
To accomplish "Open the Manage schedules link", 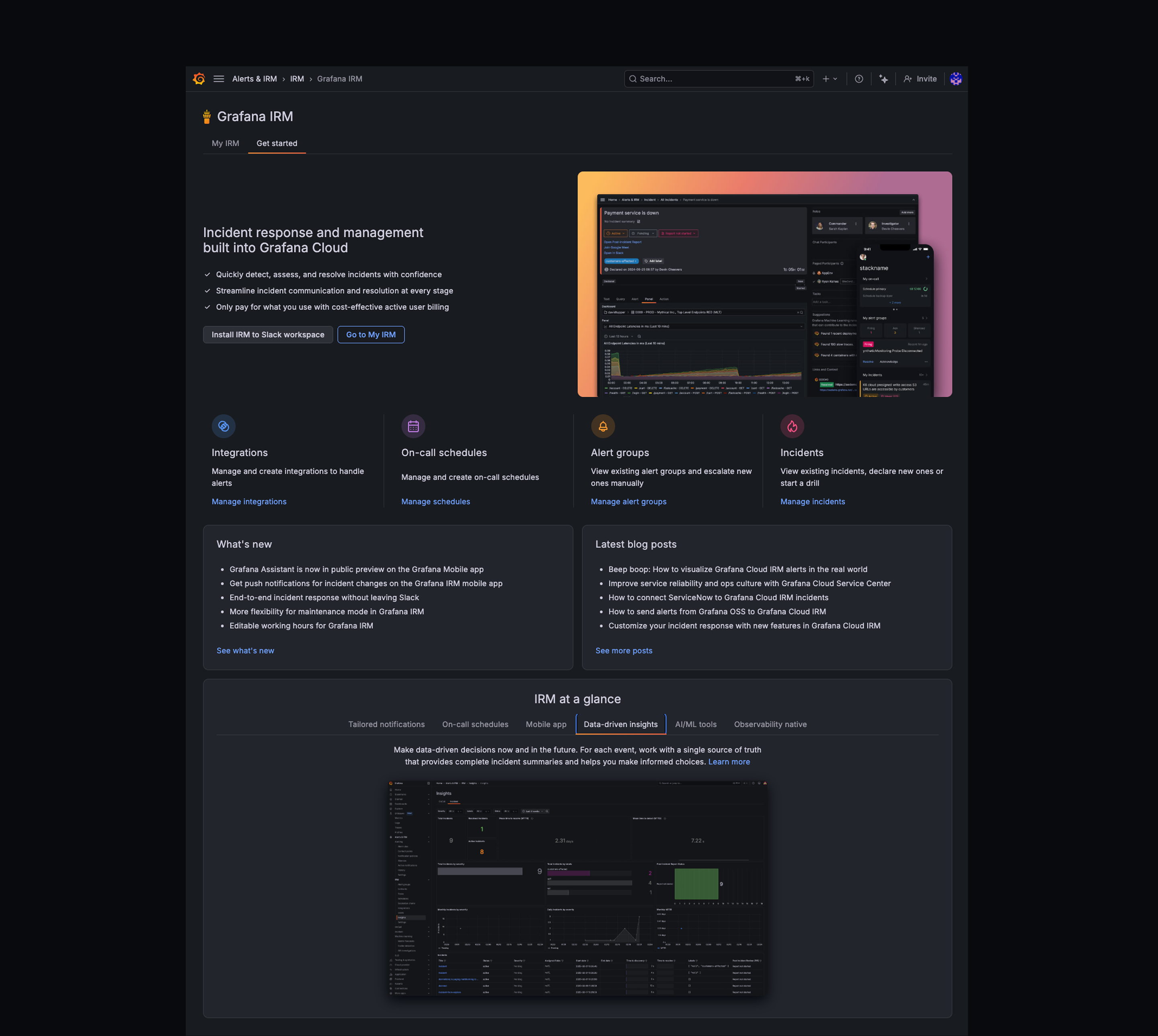I will click(435, 501).
